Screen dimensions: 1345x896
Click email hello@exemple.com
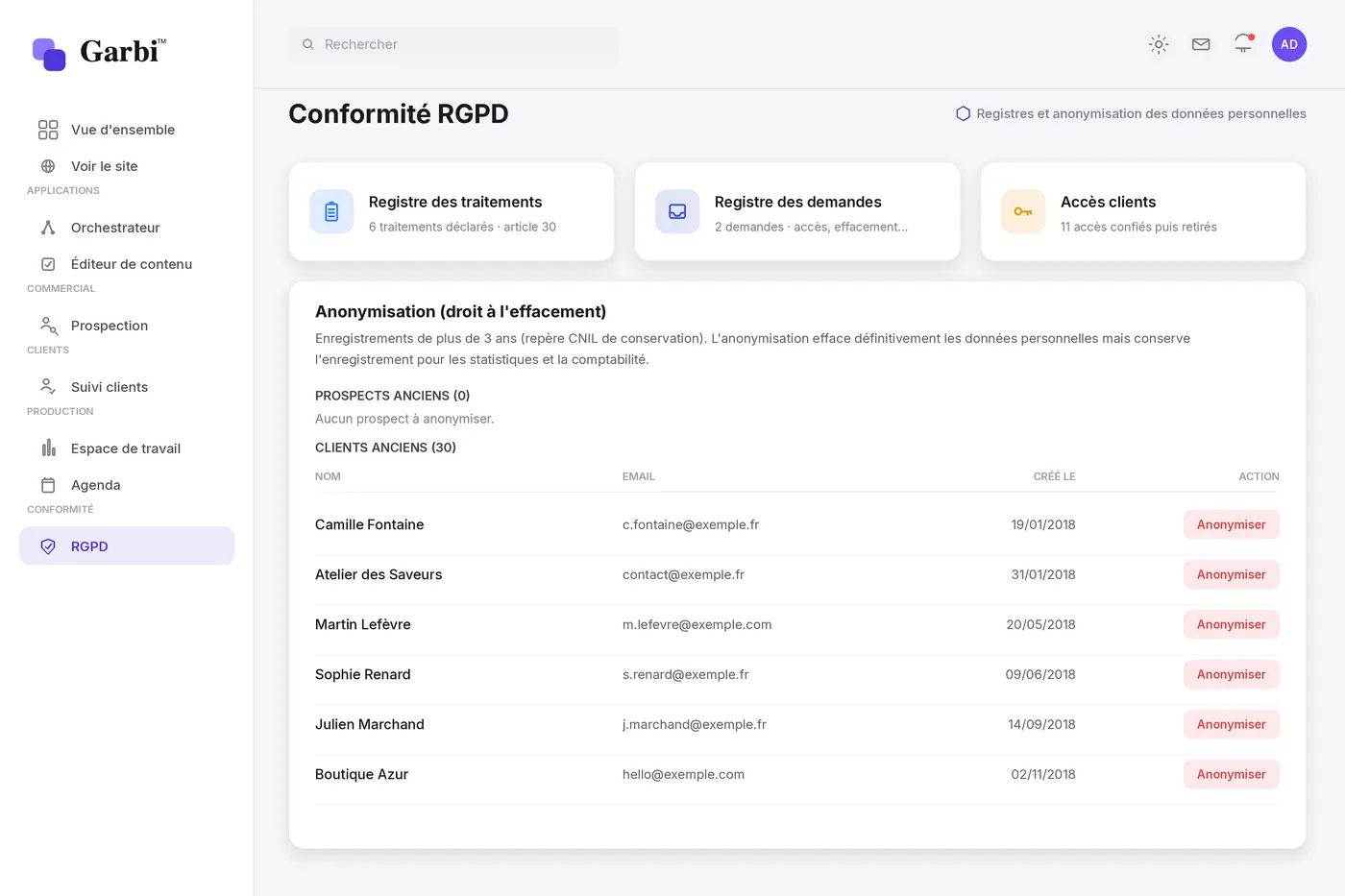[683, 774]
